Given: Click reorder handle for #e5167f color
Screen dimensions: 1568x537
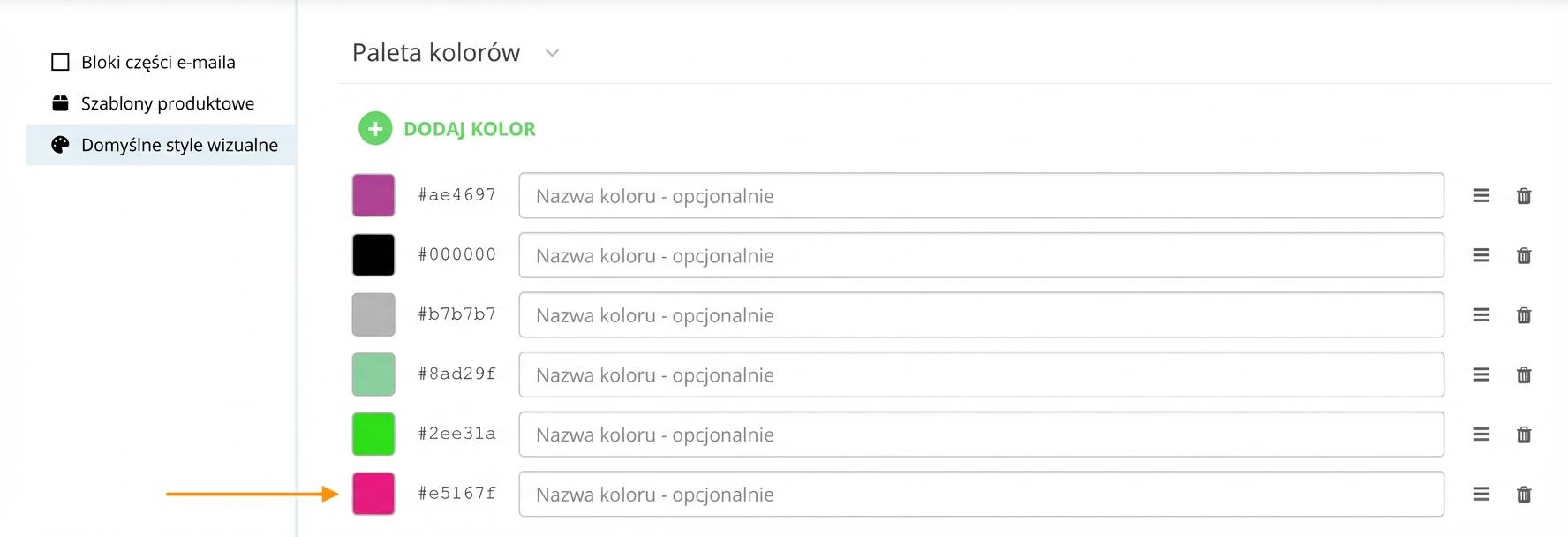Looking at the screenshot, I should (x=1481, y=495).
